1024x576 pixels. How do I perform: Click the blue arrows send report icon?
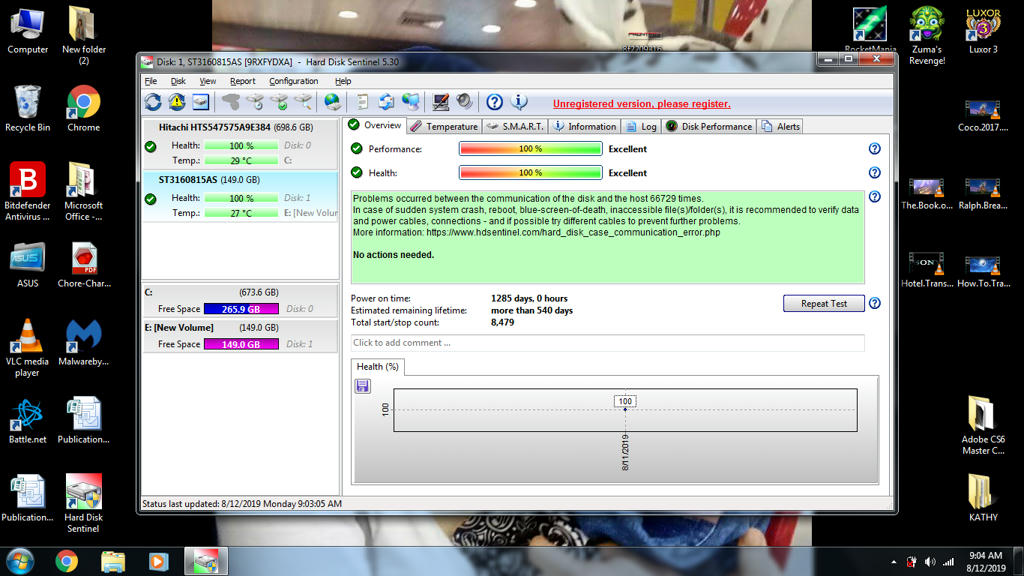click(386, 102)
